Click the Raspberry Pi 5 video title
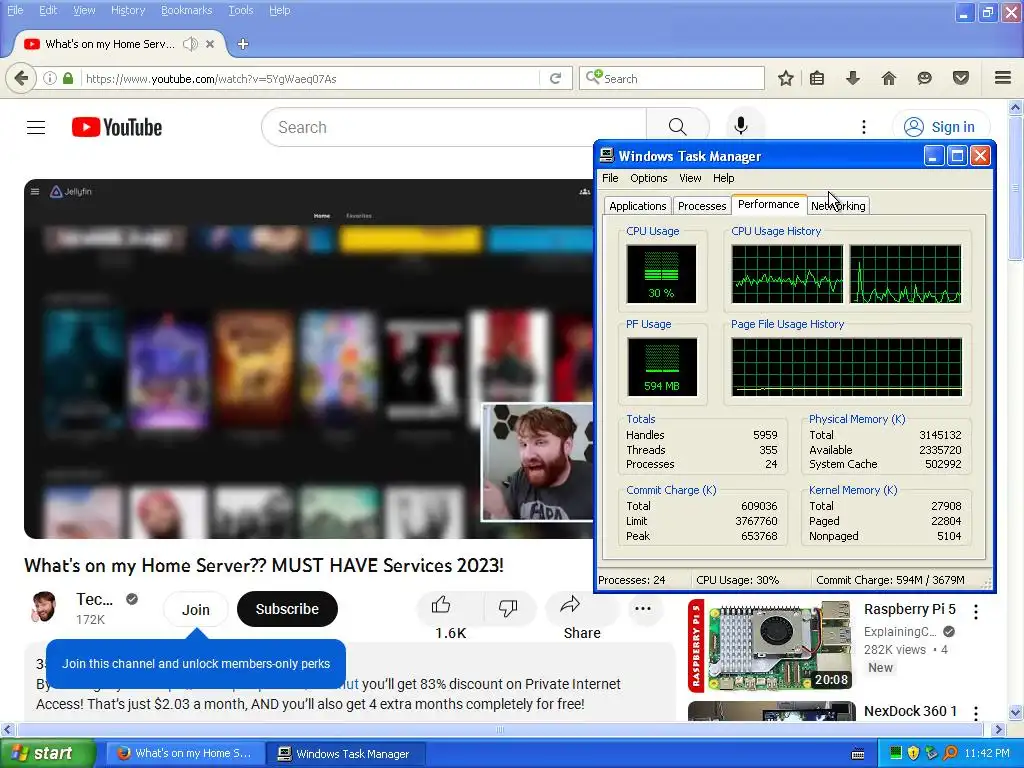The image size is (1024, 768). click(x=909, y=609)
